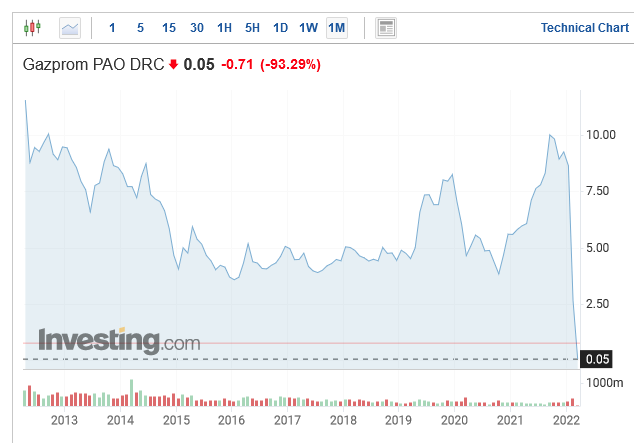Switch to candlestick chart type
This screenshot has height=443, width=634.
click(x=32, y=28)
